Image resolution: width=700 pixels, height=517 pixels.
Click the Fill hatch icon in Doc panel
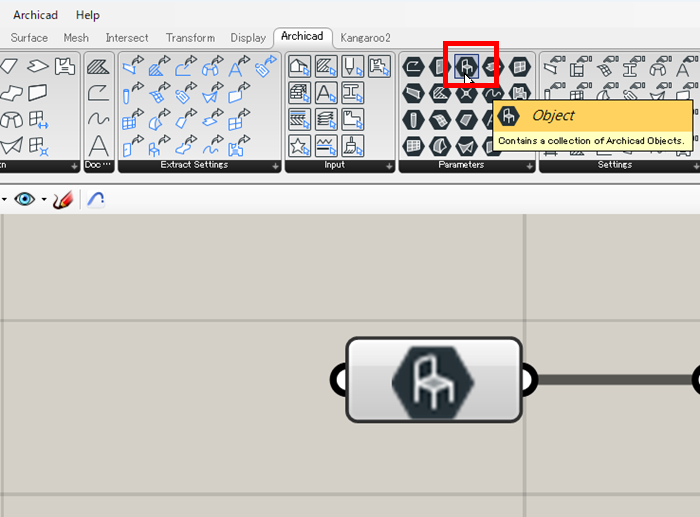click(x=98, y=67)
